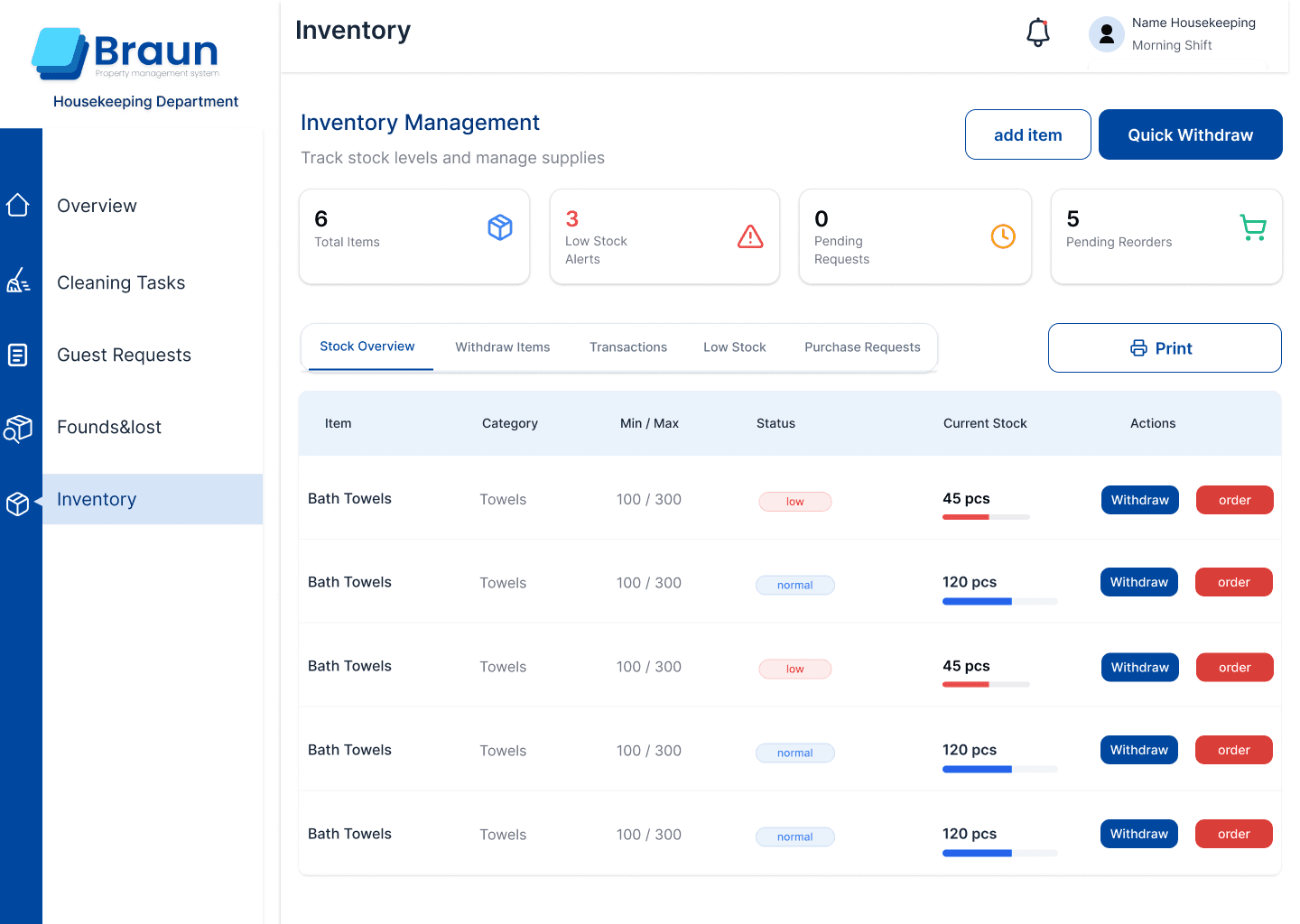Click the 'low' status badge in first row
The width and height of the screenshot is (1300, 924).
tap(794, 502)
